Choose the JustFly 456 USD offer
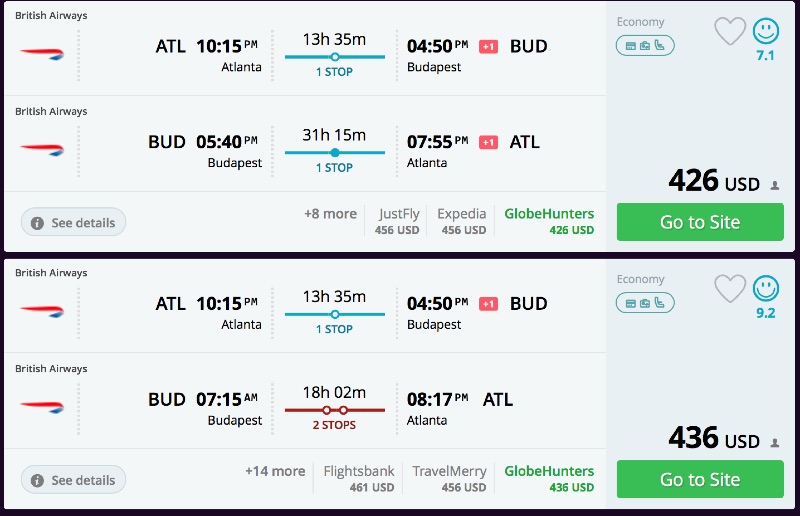The width and height of the screenshot is (800, 516). coord(398,221)
